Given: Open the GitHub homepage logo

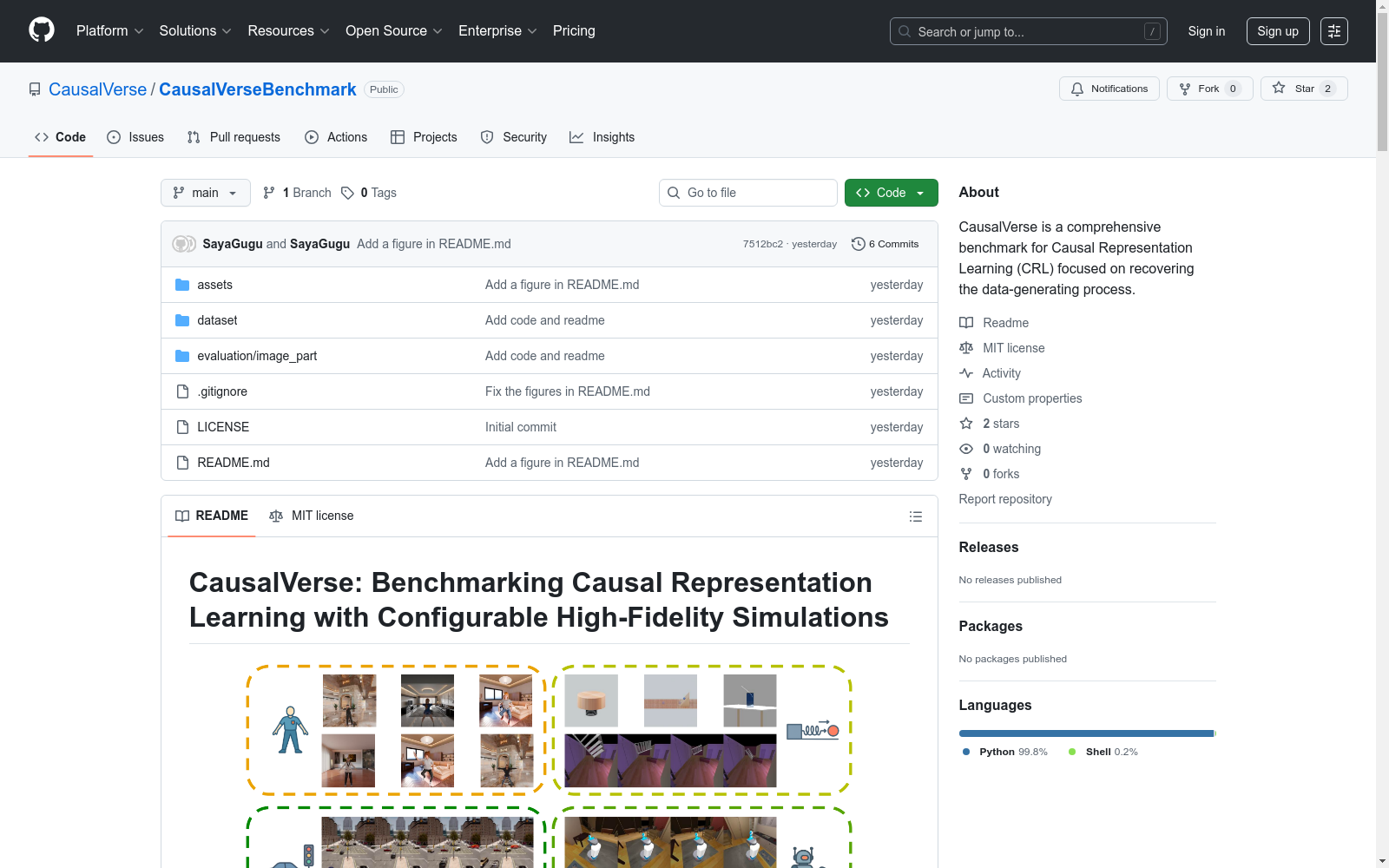Looking at the screenshot, I should [x=42, y=30].
